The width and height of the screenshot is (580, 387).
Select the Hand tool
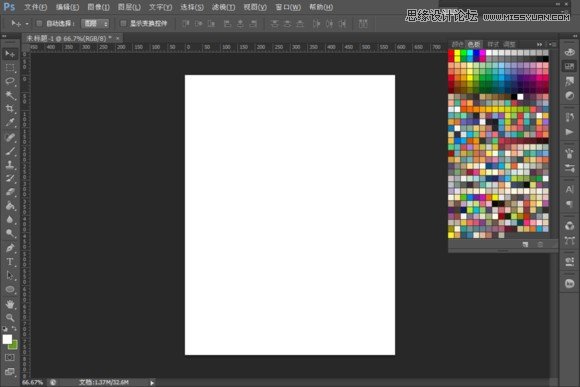tap(10, 304)
